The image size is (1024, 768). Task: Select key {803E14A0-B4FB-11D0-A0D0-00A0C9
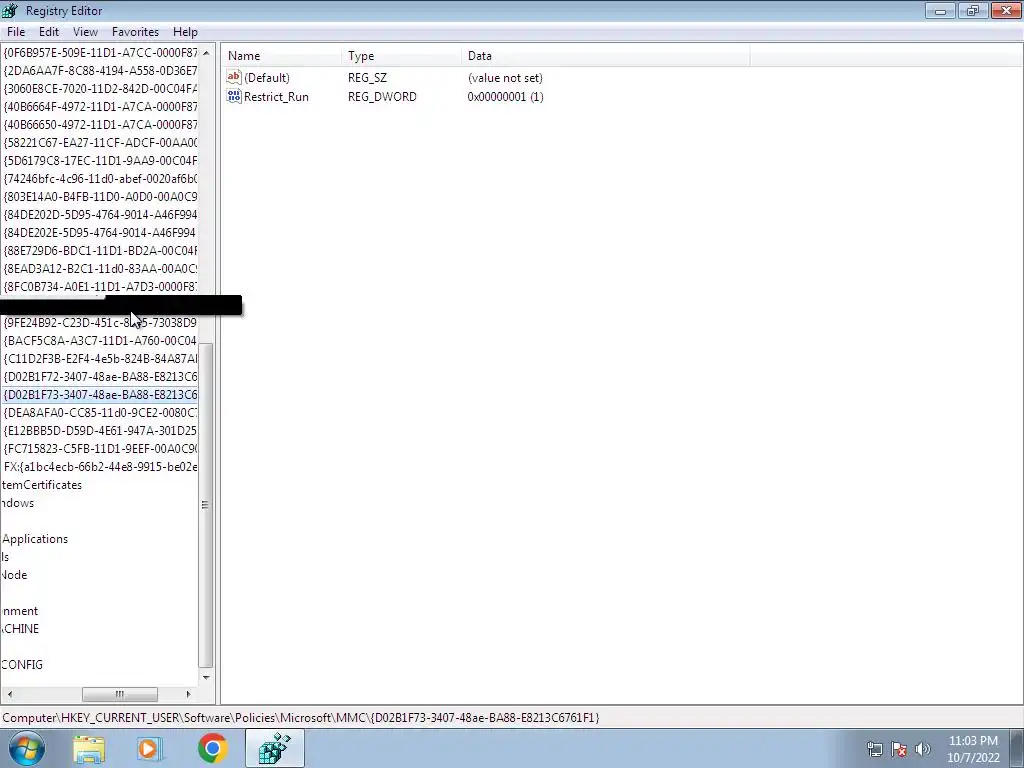point(100,197)
